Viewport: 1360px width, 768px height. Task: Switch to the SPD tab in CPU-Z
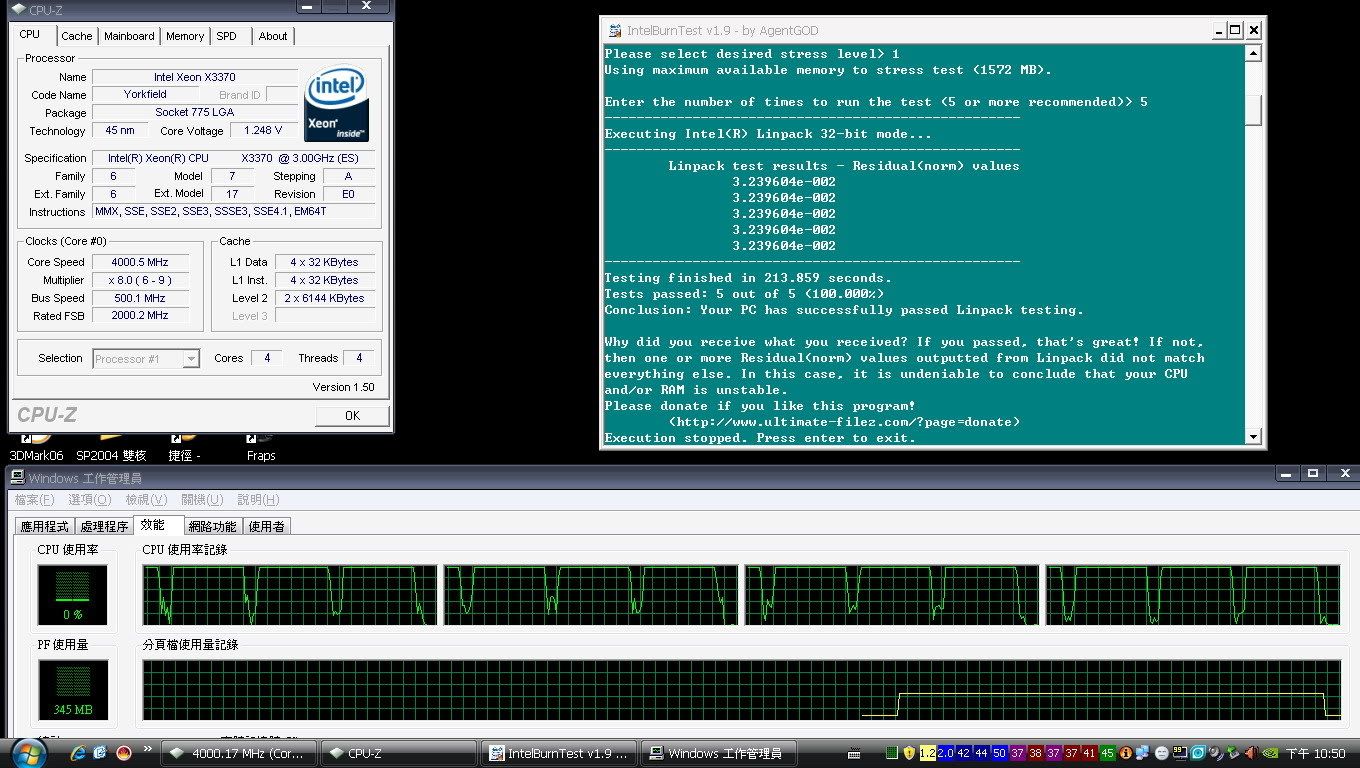click(x=227, y=36)
